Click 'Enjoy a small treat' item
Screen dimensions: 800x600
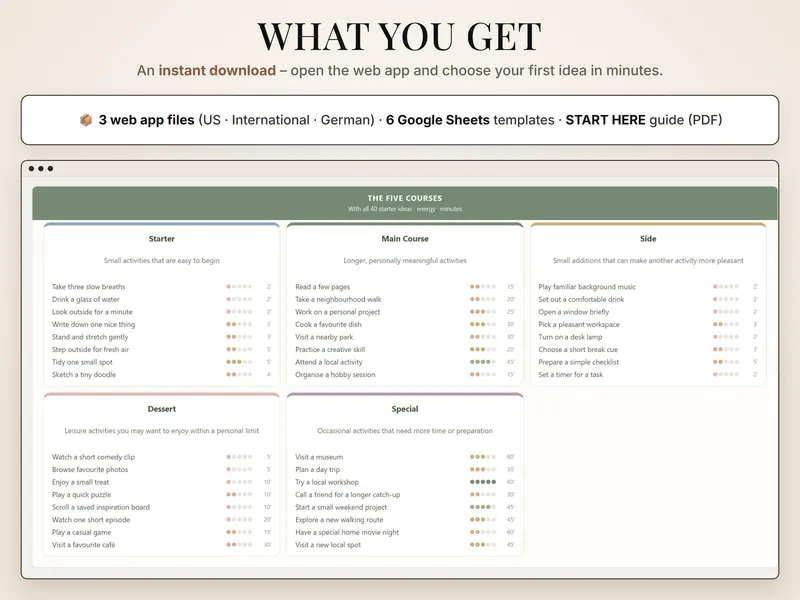(162, 482)
